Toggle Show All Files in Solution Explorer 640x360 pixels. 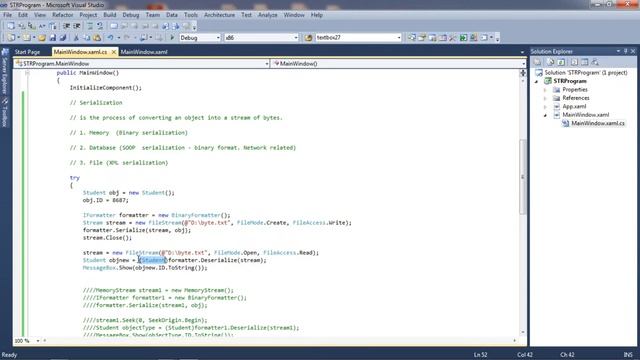pyautogui.click(x=551, y=62)
